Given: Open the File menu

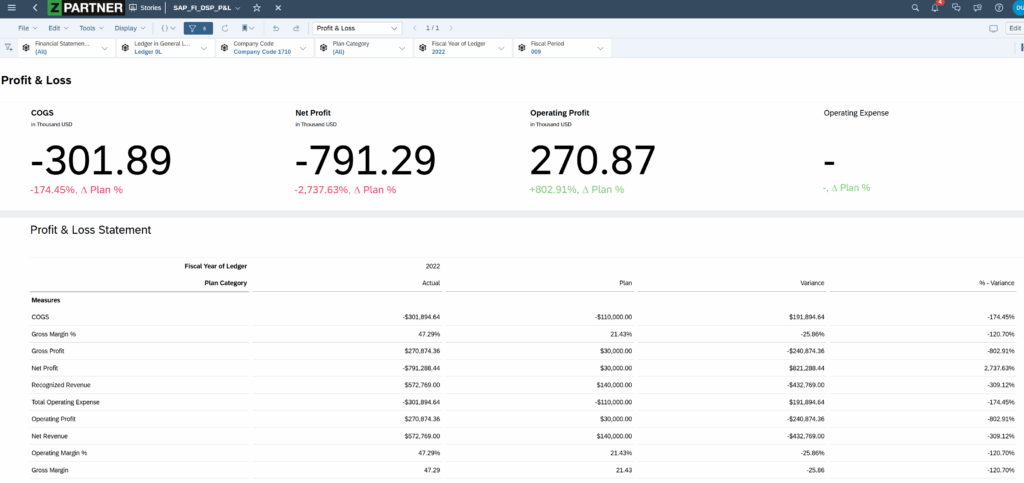Looking at the screenshot, I should 27,28.
